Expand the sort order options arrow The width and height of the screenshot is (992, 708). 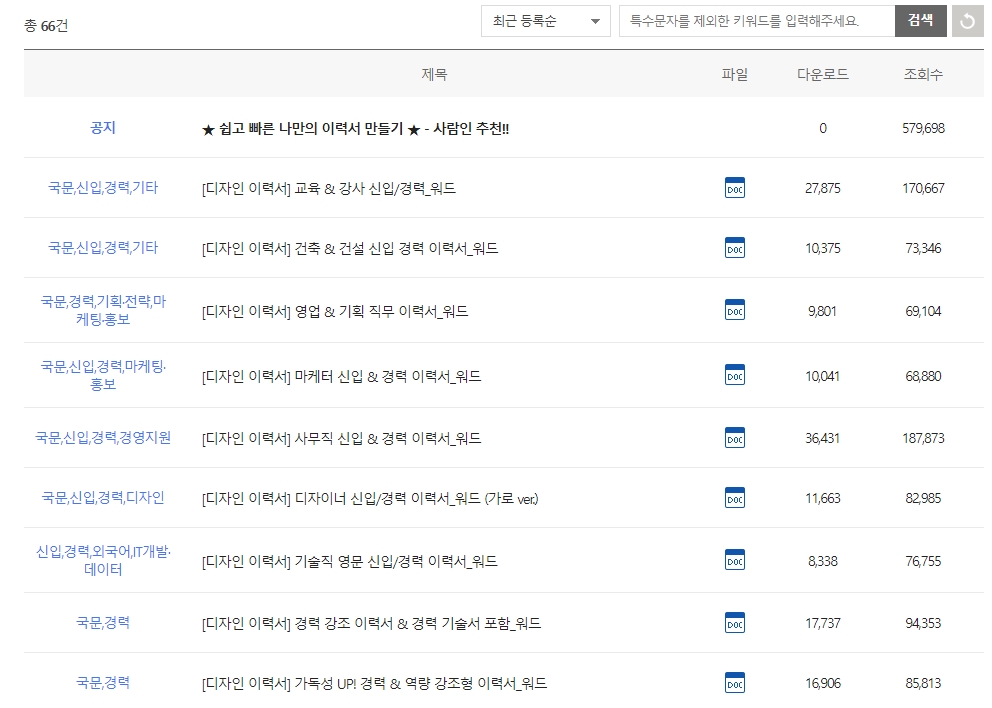pos(595,21)
